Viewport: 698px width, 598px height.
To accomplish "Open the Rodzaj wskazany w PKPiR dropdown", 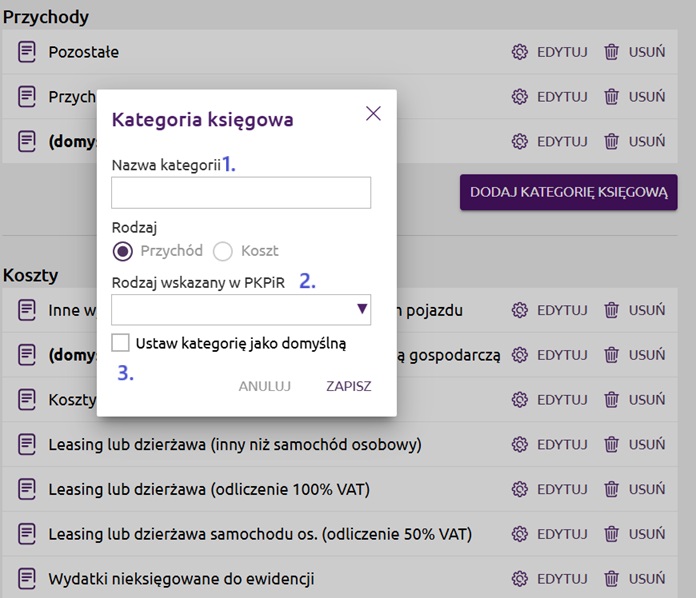I will pyautogui.click(x=241, y=309).
